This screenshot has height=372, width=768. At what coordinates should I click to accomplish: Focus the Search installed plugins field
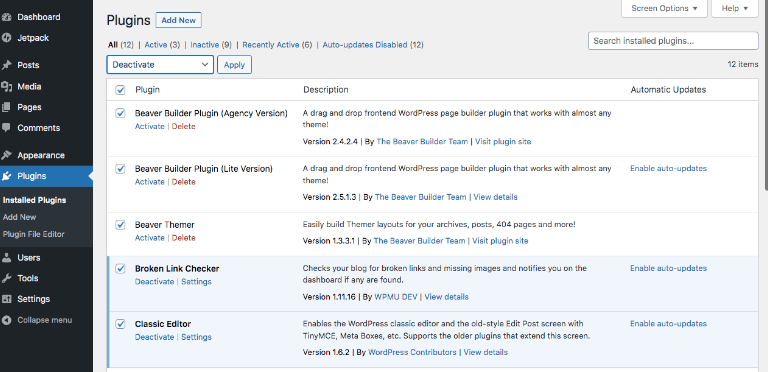click(x=673, y=41)
